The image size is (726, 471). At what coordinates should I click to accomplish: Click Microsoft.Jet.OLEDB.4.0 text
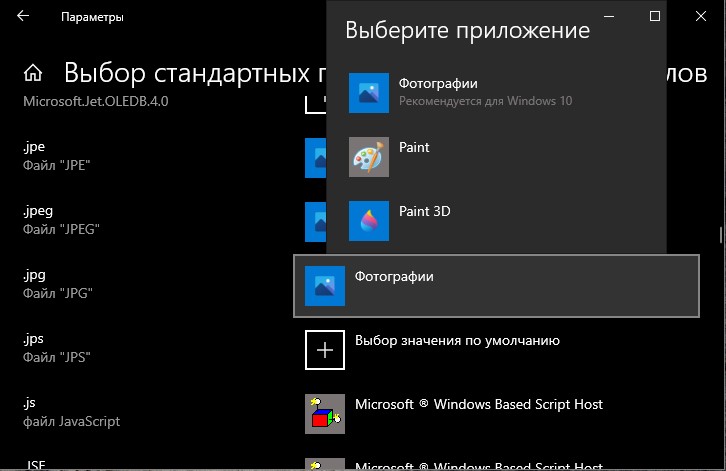[95, 101]
